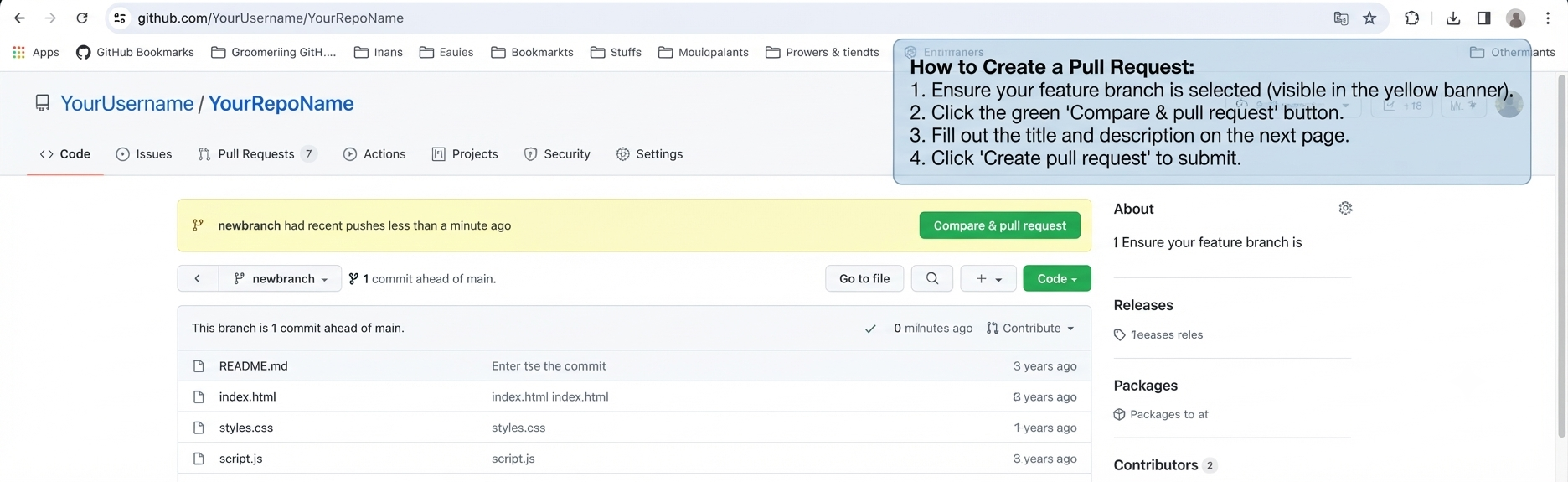
Task: Open the plus add file dropdown
Action: (x=988, y=278)
